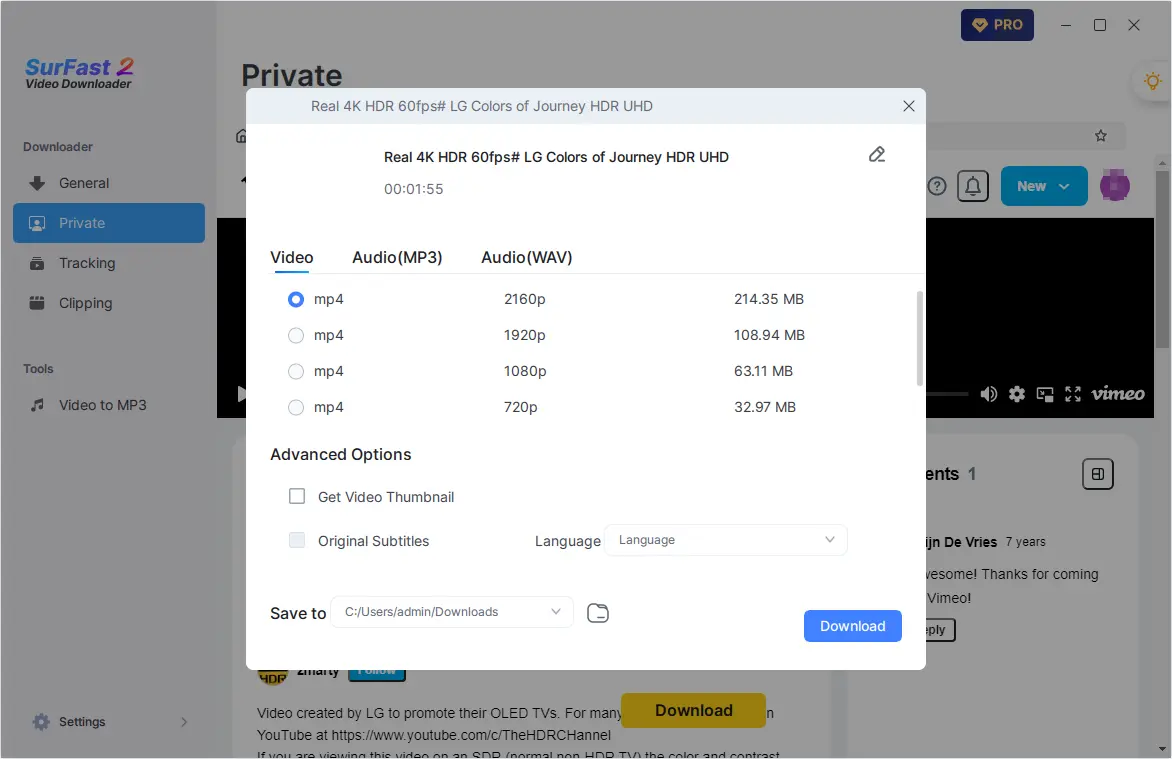Viewport: 1172px width, 759px height.
Task: Click the Private page heading
Action: [x=292, y=76]
